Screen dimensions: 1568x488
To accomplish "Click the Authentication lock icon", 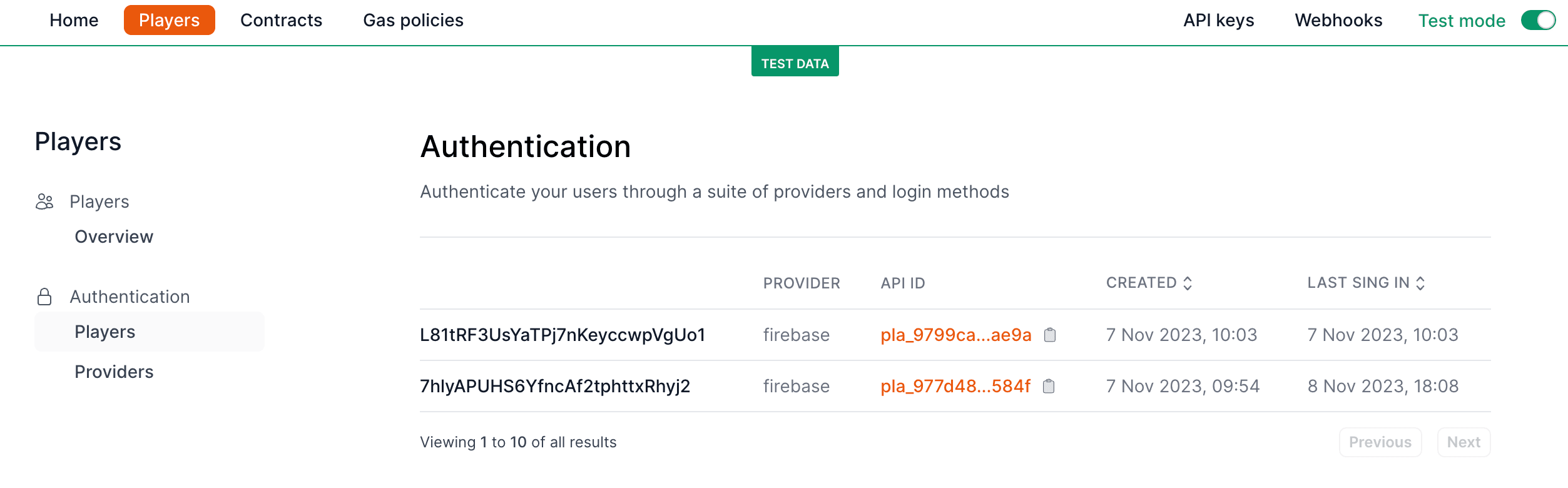I will tap(44, 297).
